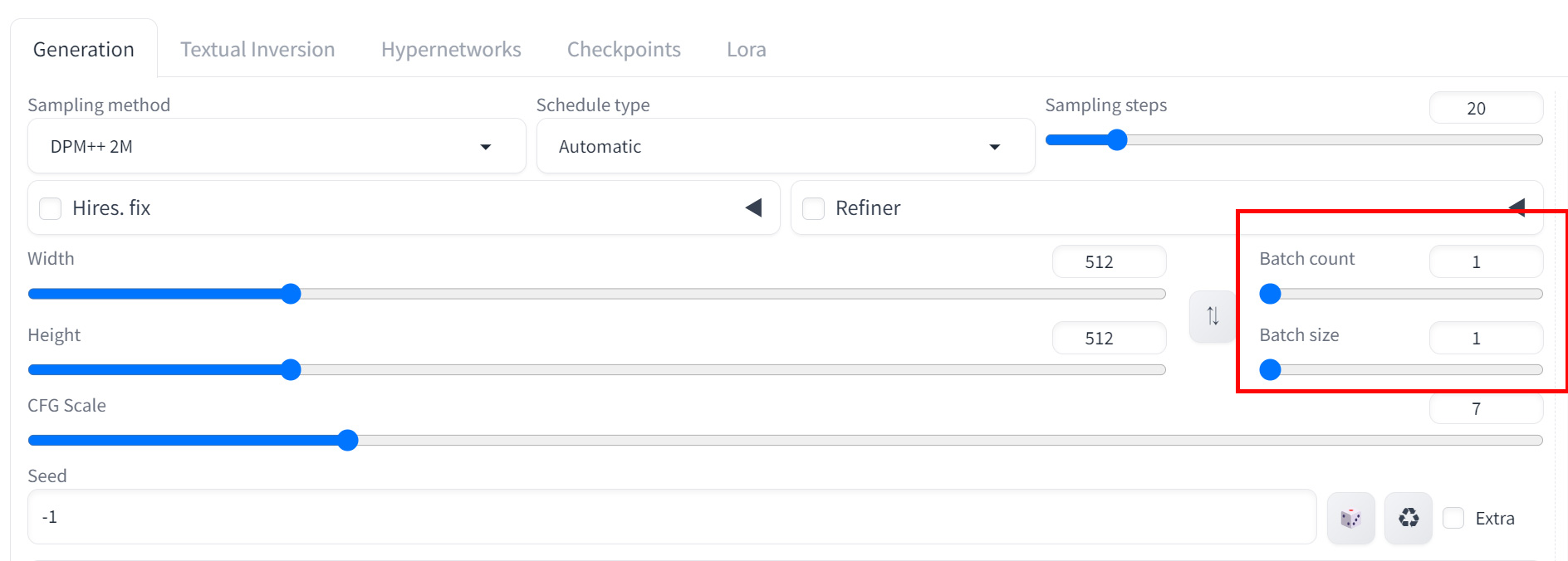This screenshot has width=1568, height=561.
Task: Expand the Hires. fix section arrow
Action: coord(753,207)
